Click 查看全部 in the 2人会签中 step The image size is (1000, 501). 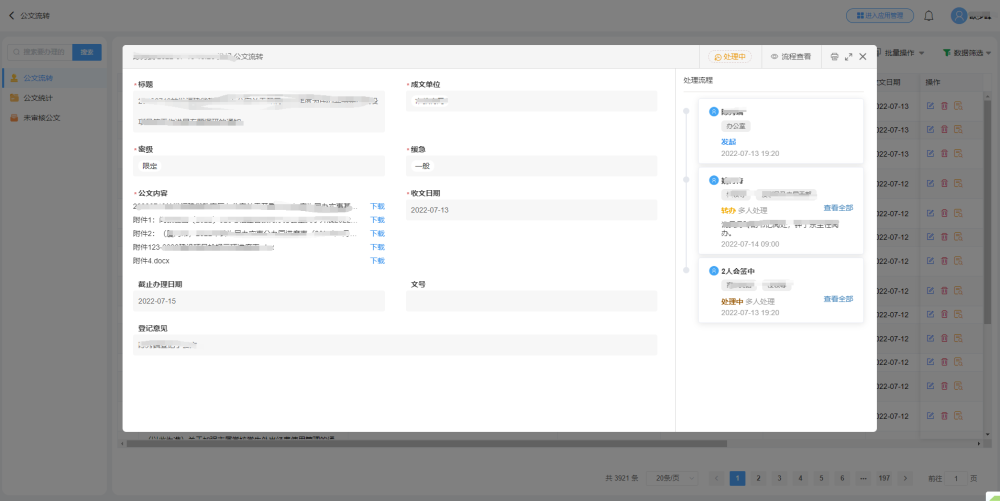[838, 299]
